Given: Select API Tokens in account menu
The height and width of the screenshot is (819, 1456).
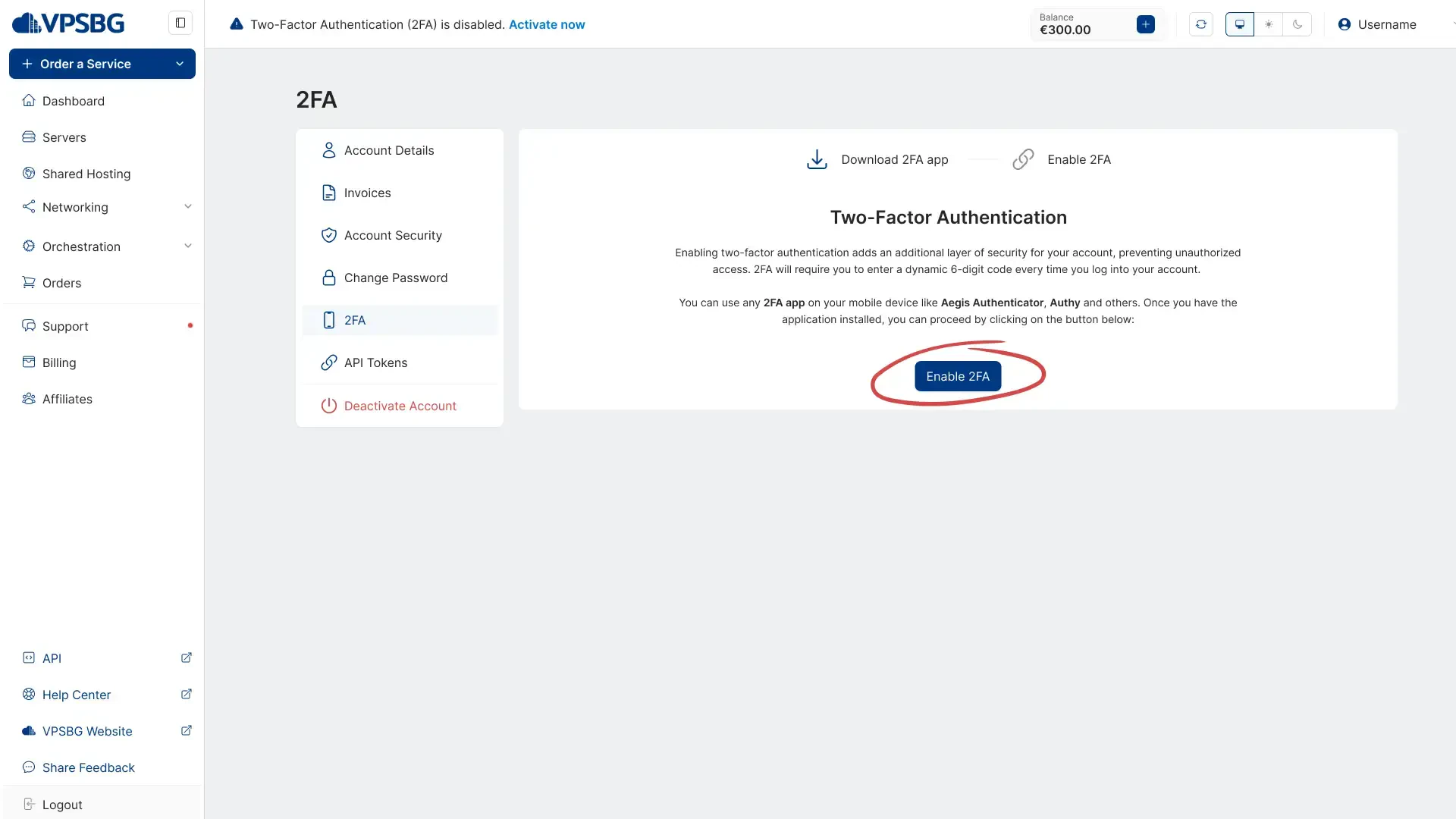Looking at the screenshot, I should tap(375, 362).
